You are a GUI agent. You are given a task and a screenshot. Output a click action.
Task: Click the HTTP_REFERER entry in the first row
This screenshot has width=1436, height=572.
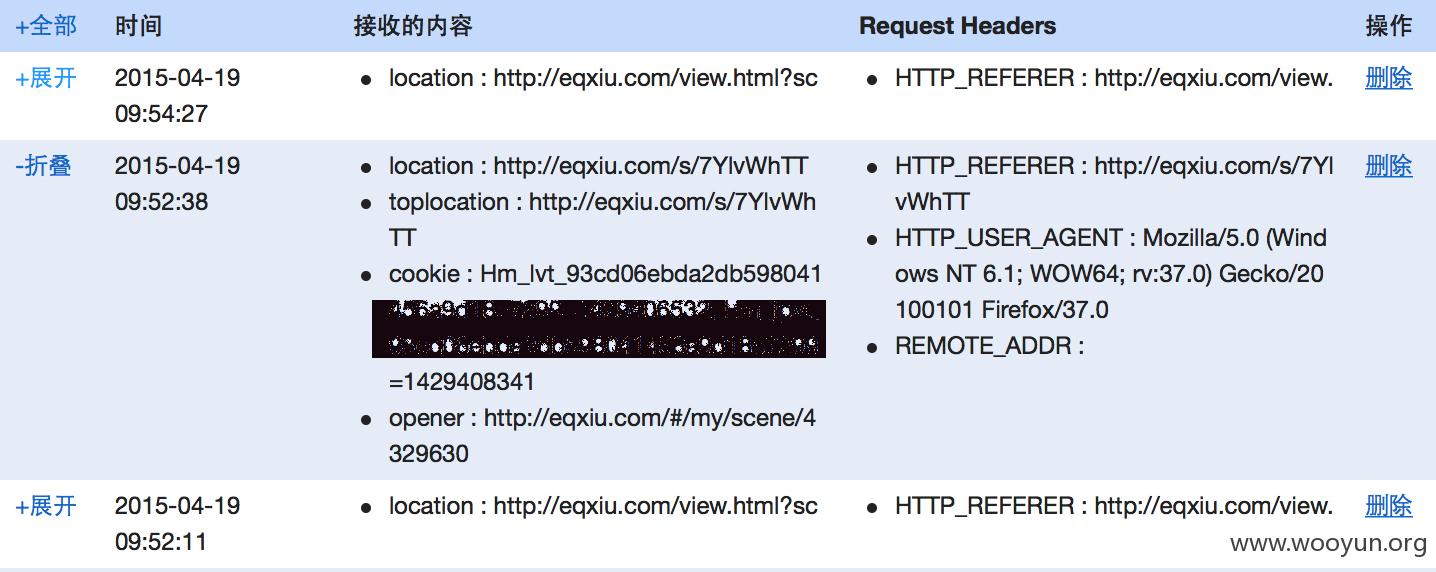point(1114,78)
